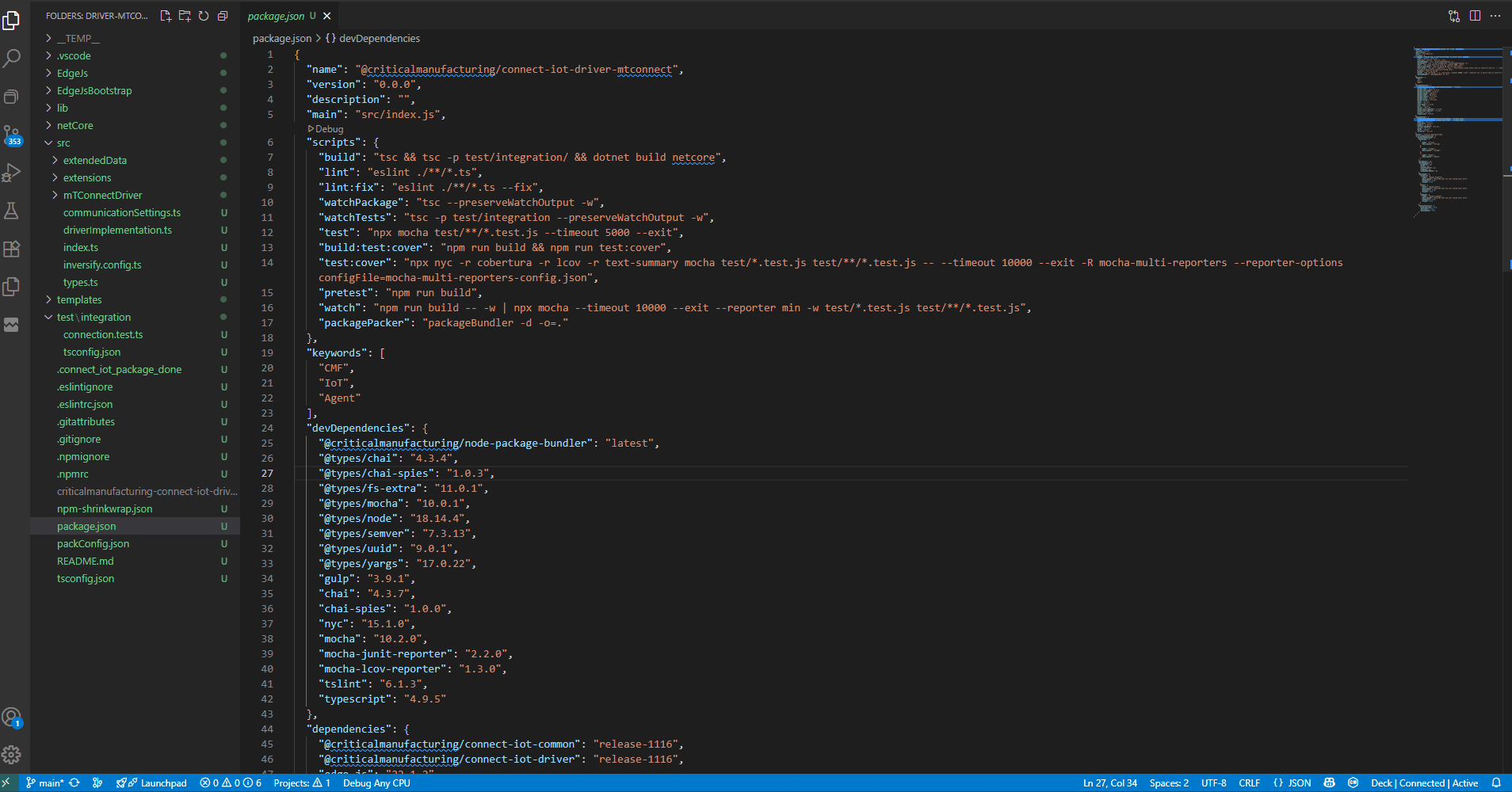Viewport: 1512px width, 792px height.
Task: Select Debug Any CPU configuration
Action: point(376,782)
